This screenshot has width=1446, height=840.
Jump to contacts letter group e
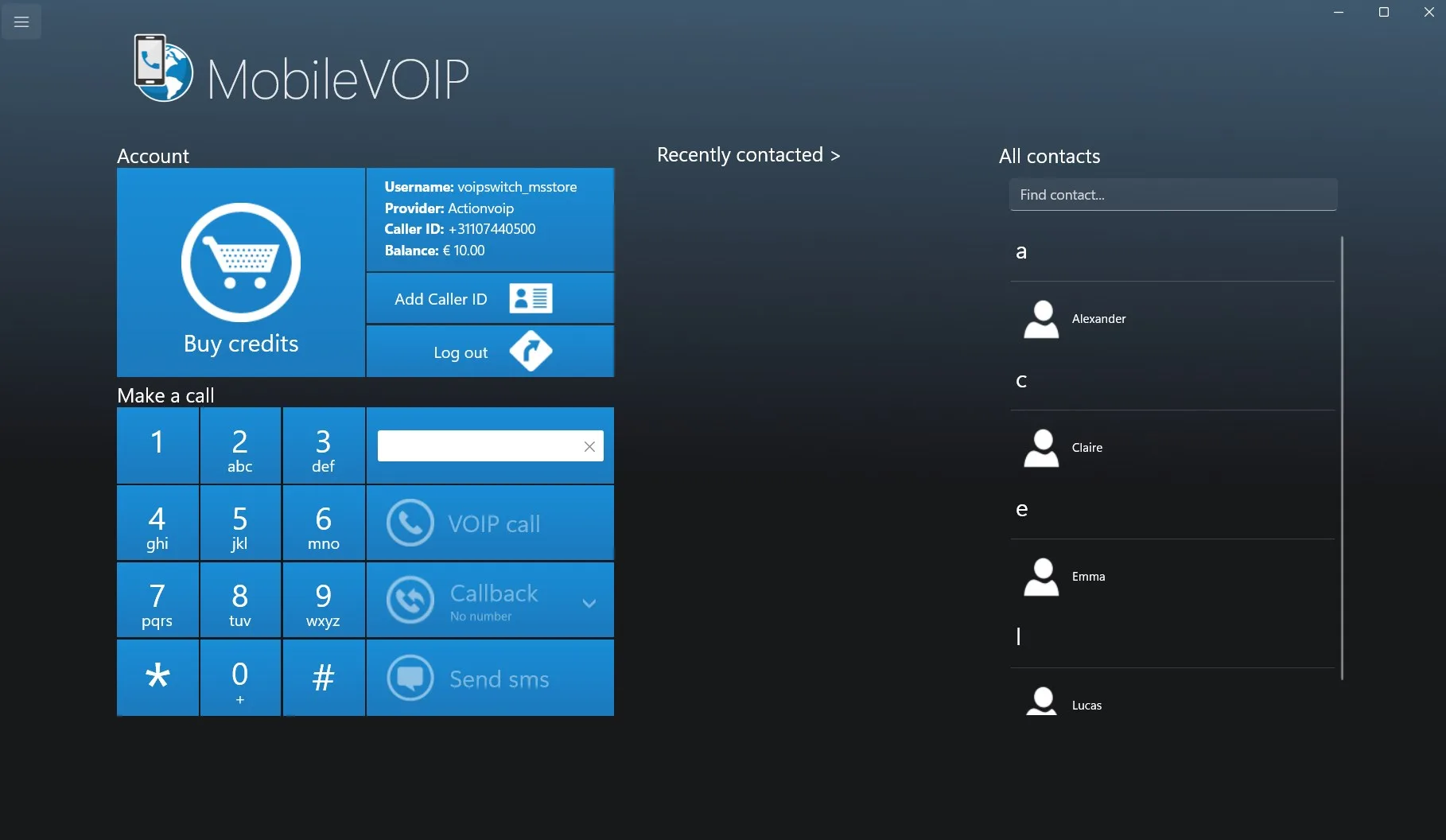click(1021, 510)
